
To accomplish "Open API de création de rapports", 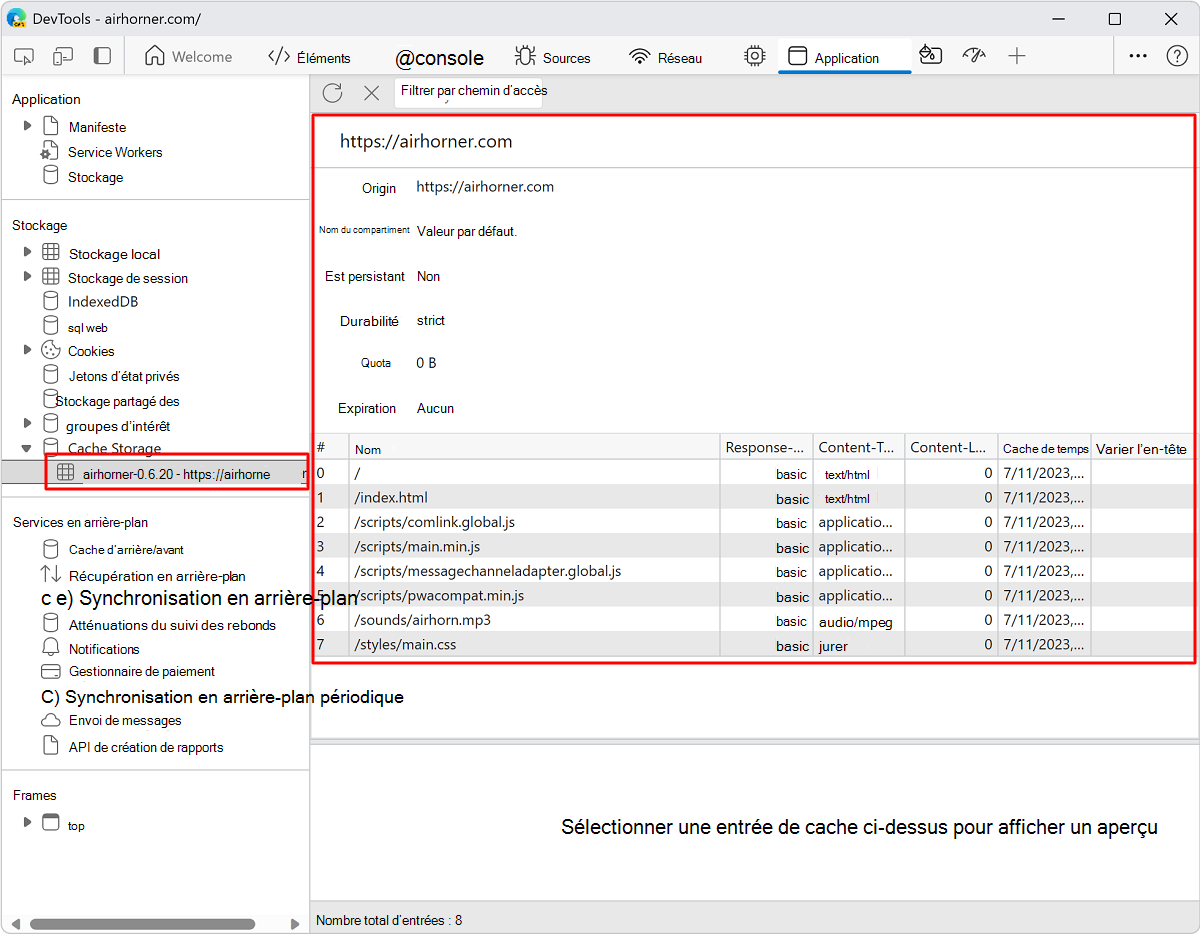I will [146, 747].
